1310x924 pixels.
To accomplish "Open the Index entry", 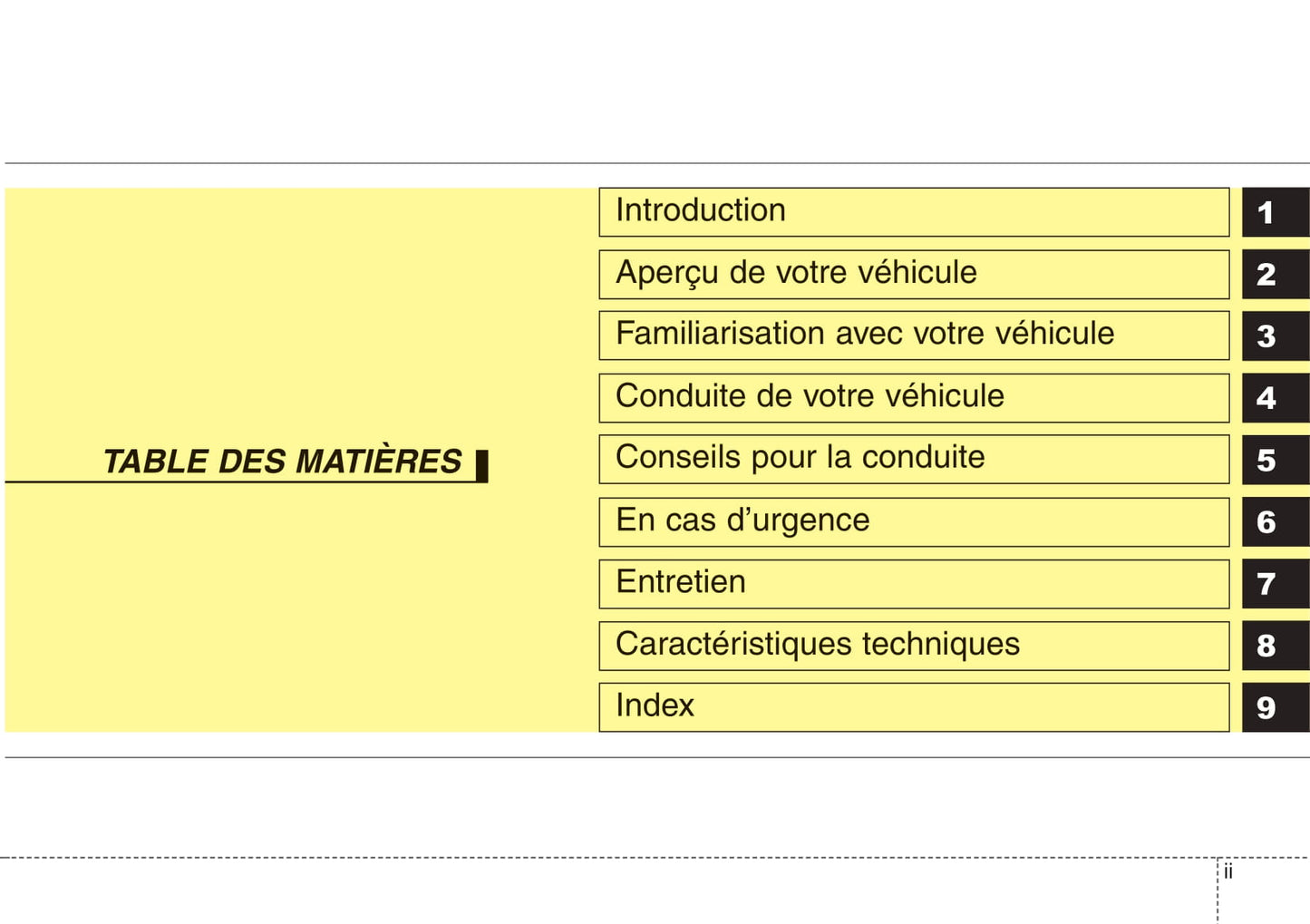I will 914,707.
